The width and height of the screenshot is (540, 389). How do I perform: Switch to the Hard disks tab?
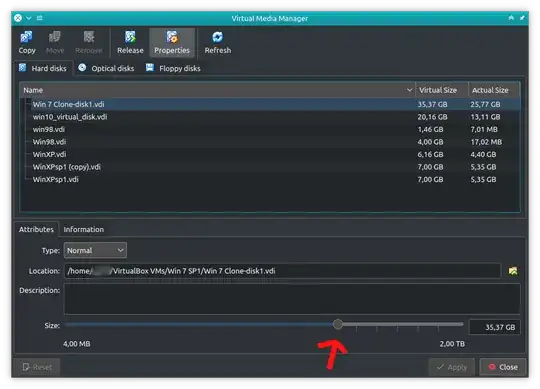click(43, 68)
